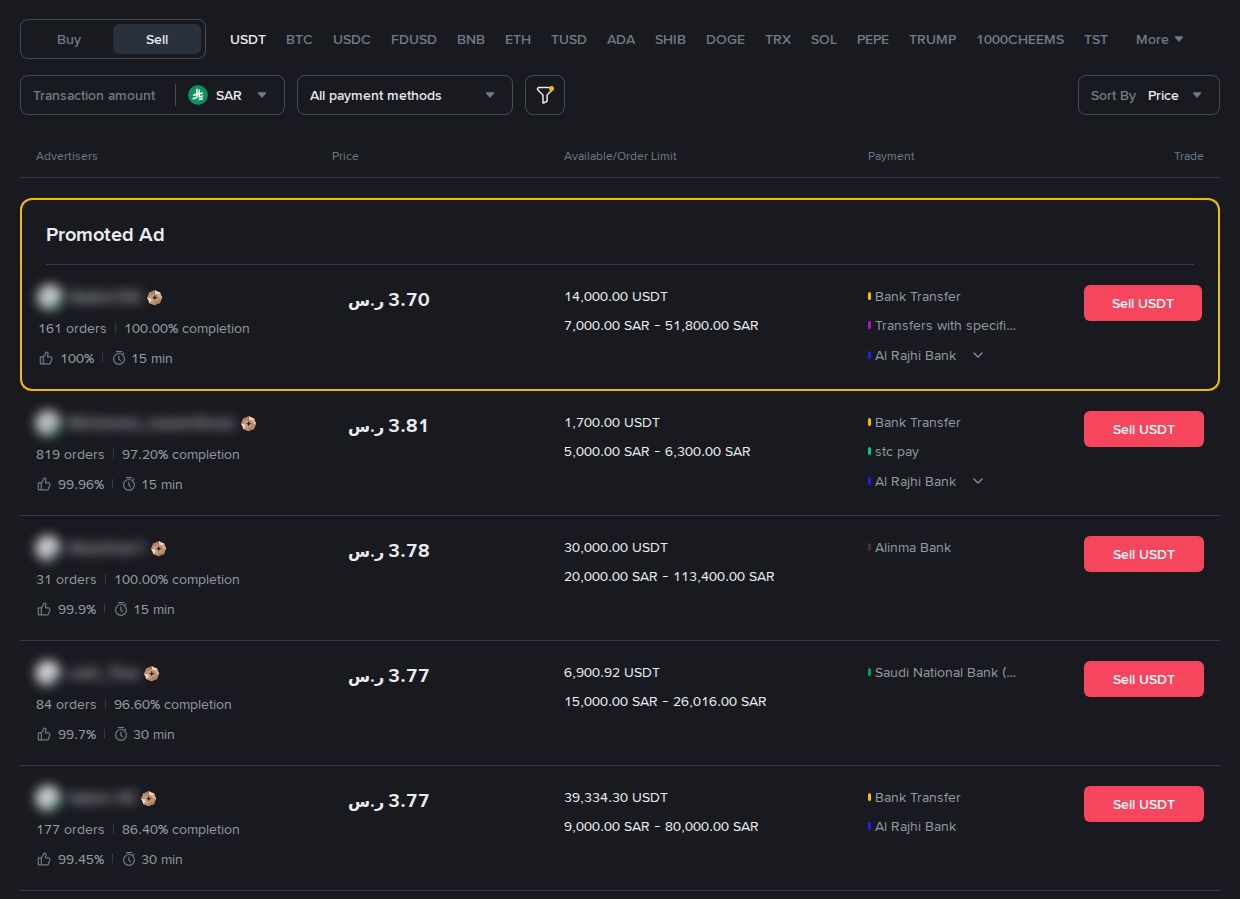Viewport: 1240px width, 899px height.
Task: Select TRUMP coin tab
Action: (x=933, y=39)
